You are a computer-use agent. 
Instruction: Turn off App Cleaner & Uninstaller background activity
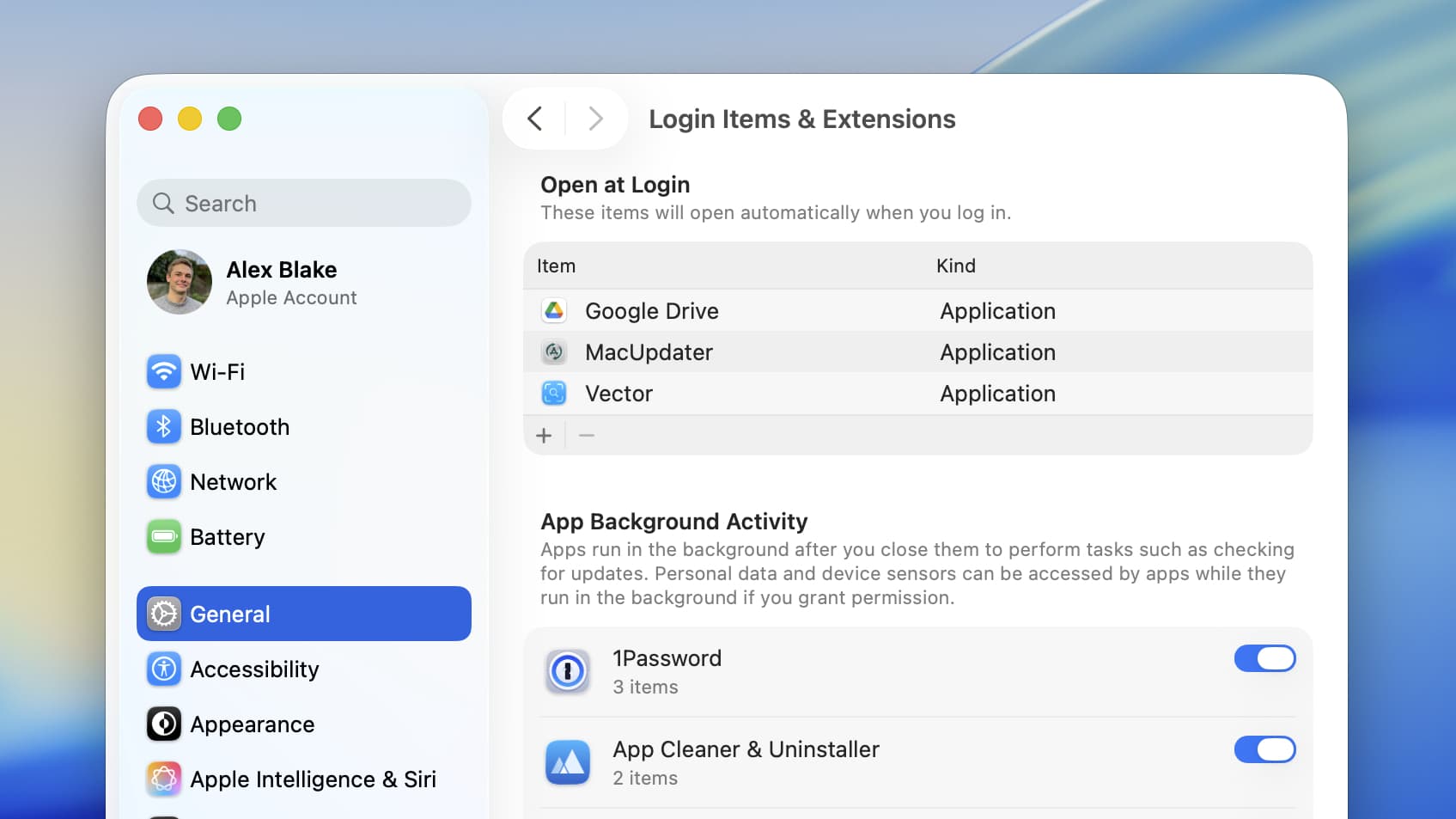(x=1264, y=749)
